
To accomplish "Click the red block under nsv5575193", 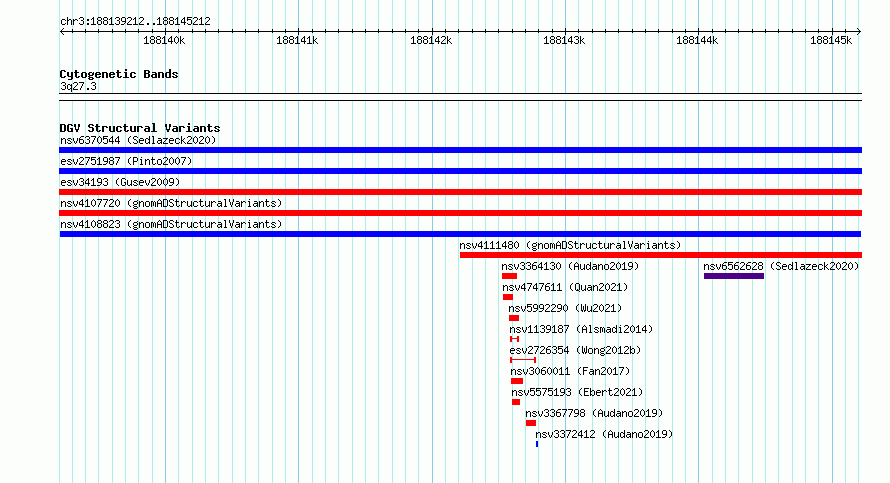I will pyautogui.click(x=516, y=402).
